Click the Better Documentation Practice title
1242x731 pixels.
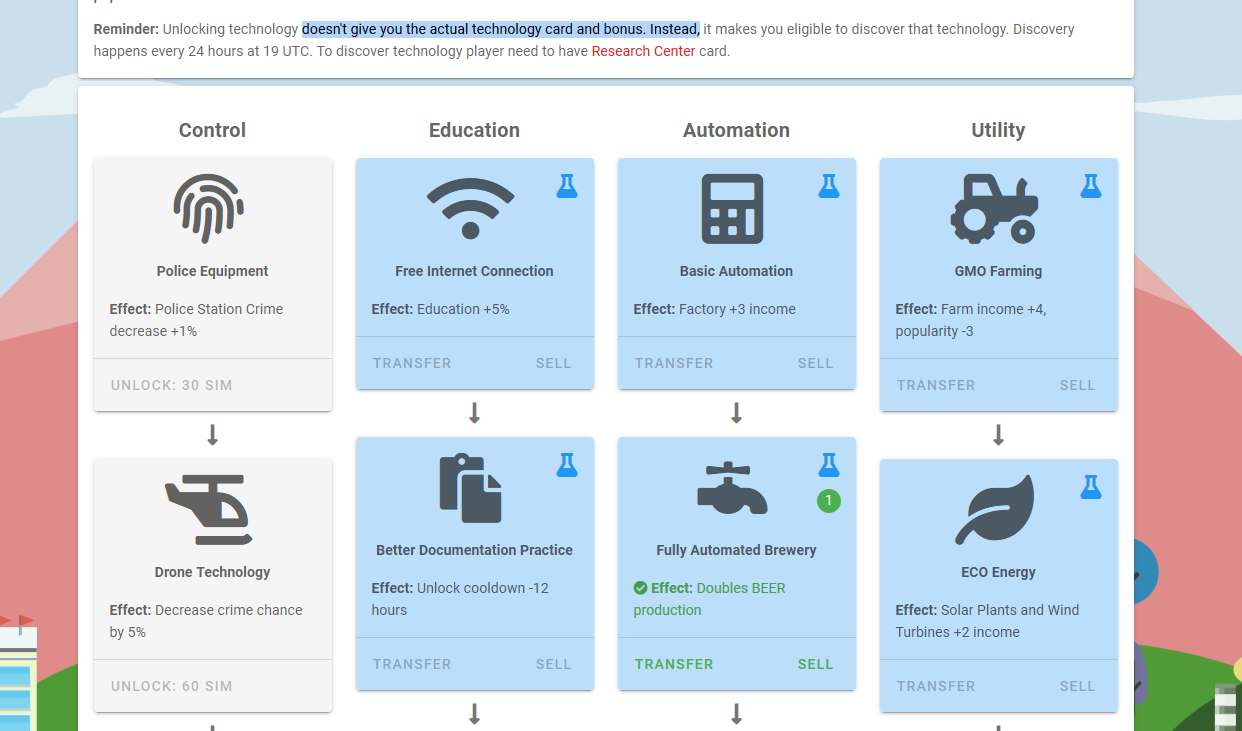coord(474,550)
